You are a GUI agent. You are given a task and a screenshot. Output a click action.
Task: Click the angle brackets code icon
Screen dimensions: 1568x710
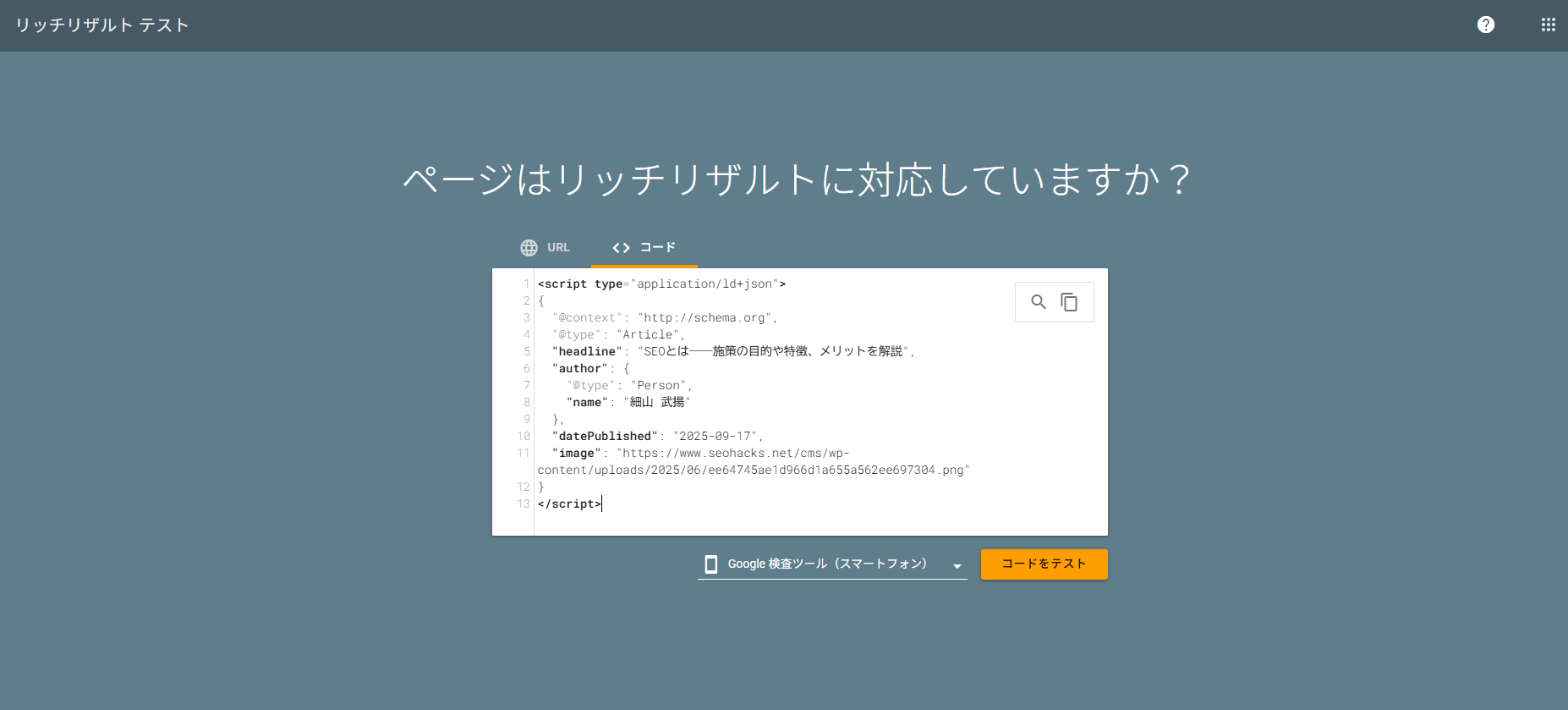tap(622, 248)
